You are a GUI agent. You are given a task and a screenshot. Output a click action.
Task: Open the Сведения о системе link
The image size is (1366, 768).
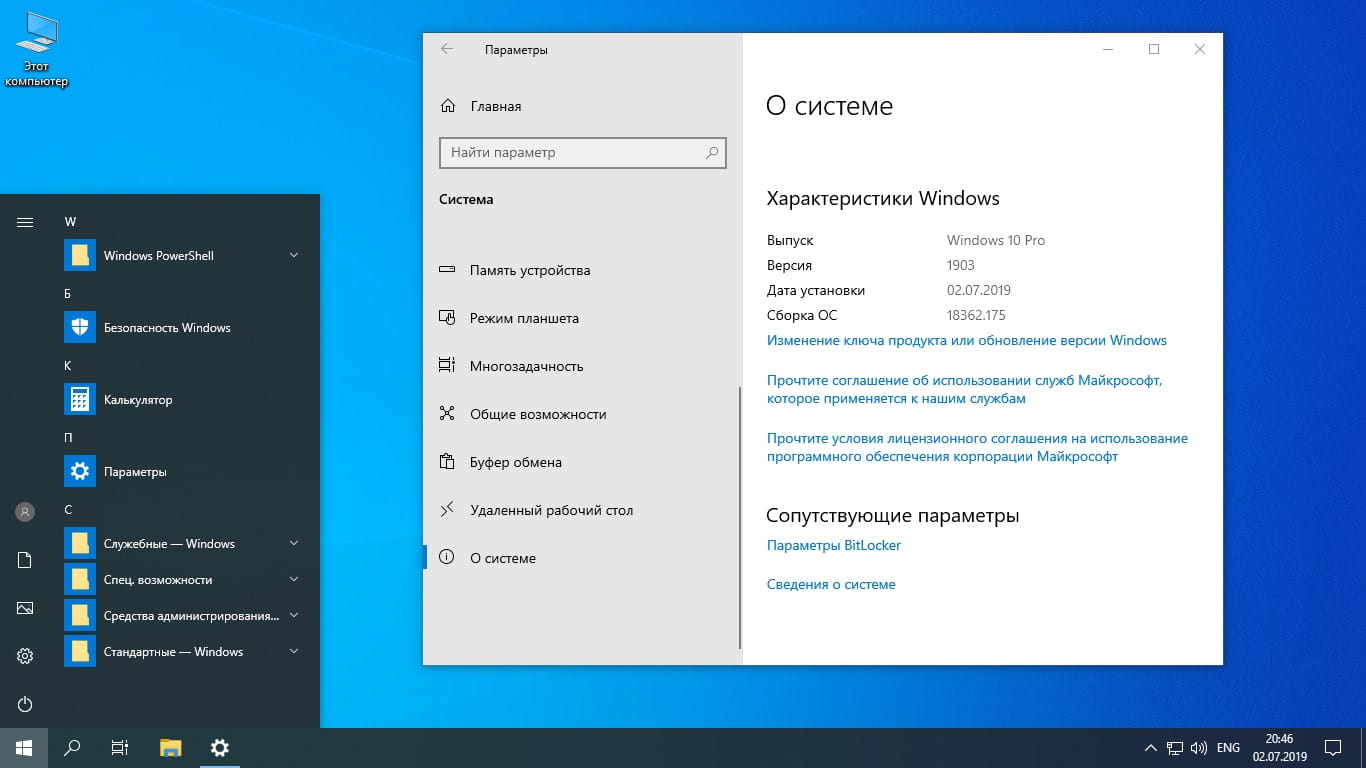(x=830, y=584)
